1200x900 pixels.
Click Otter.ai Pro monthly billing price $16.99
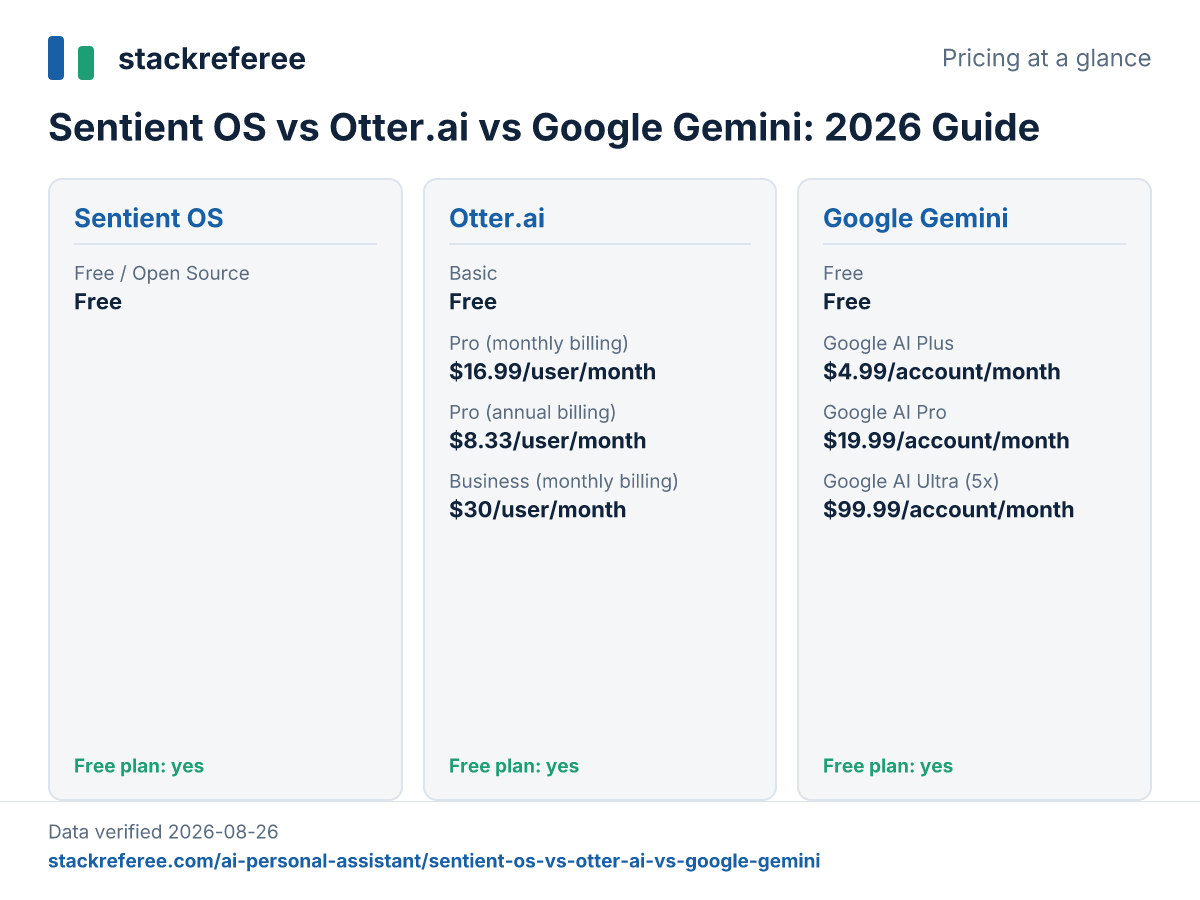(x=552, y=372)
